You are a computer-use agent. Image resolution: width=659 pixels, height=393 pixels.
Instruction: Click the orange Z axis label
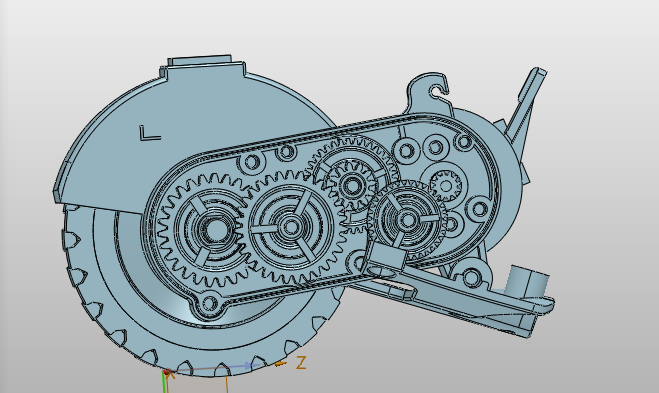pyautogui.click(x=301, y=362)
